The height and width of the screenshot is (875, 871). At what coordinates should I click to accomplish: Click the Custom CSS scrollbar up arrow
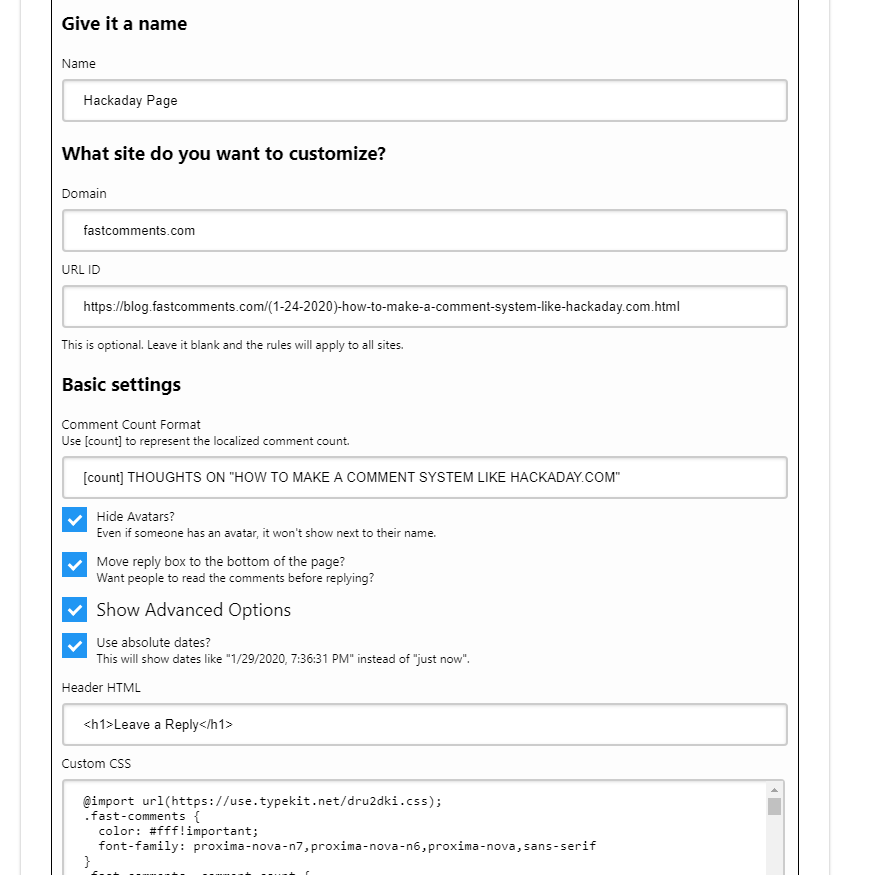coord(774,790)
